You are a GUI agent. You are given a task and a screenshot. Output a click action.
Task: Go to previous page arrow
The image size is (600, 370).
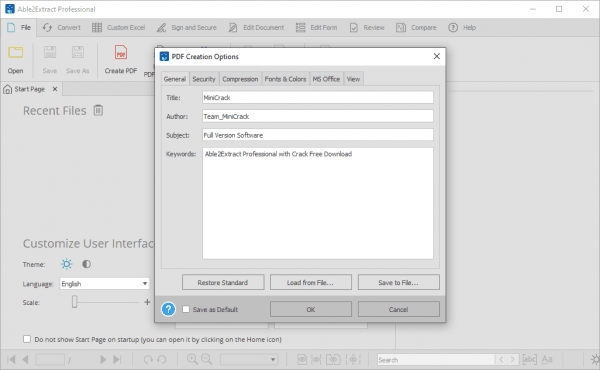click(x=26, y=359)
